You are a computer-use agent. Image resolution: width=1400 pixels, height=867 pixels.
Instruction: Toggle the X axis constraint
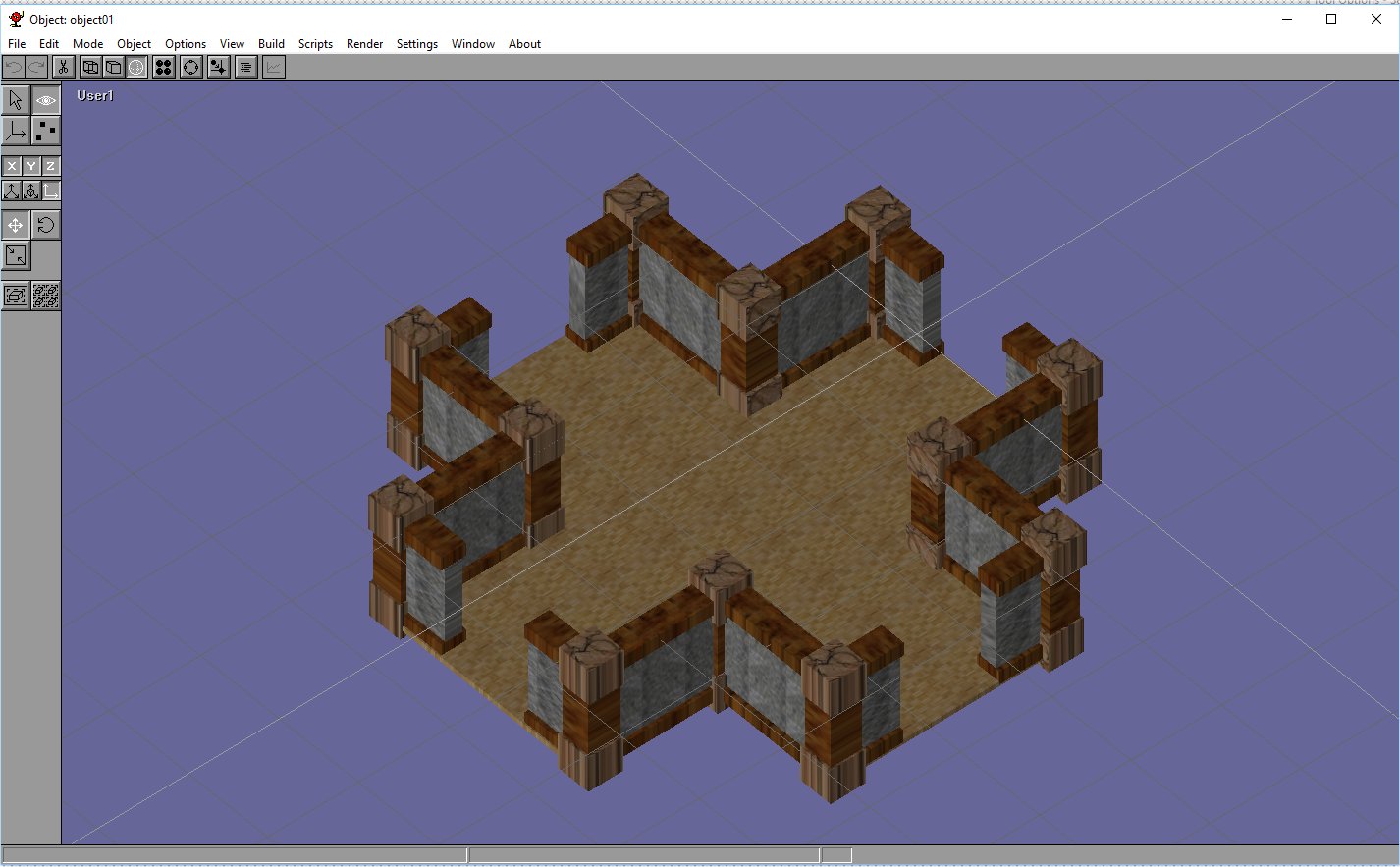(x=12, y=166)
